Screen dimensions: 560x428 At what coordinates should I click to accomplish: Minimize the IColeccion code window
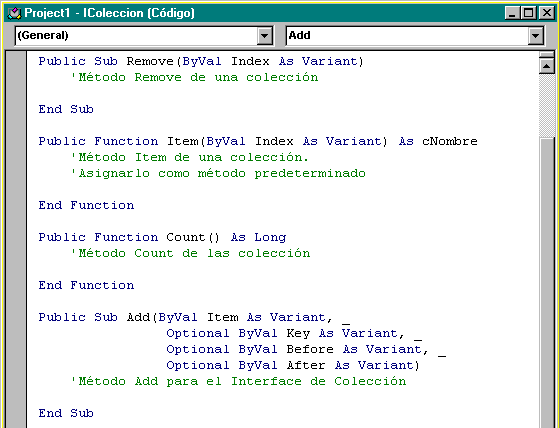pyautogui.click(x=512, y=13)
